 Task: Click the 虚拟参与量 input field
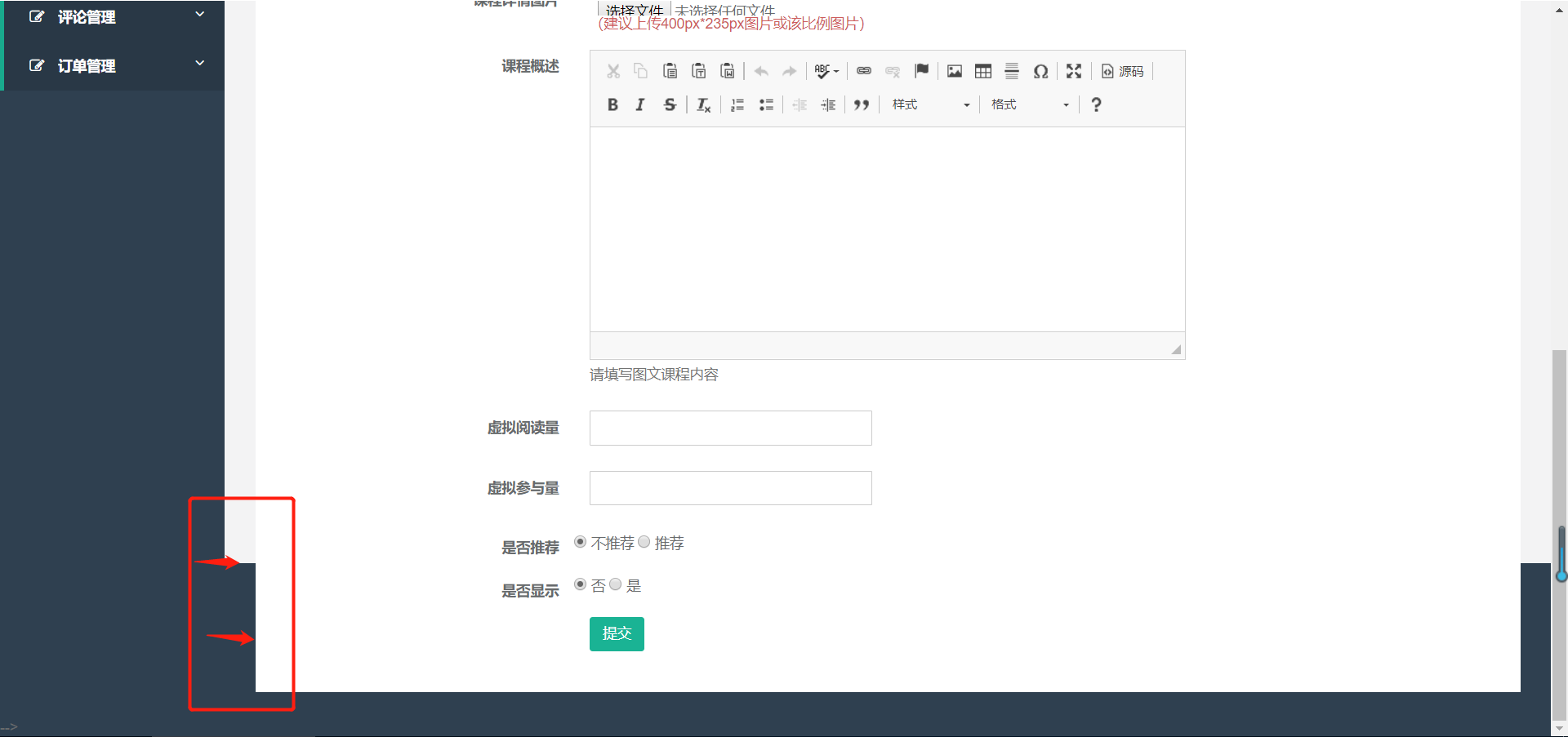731,488
